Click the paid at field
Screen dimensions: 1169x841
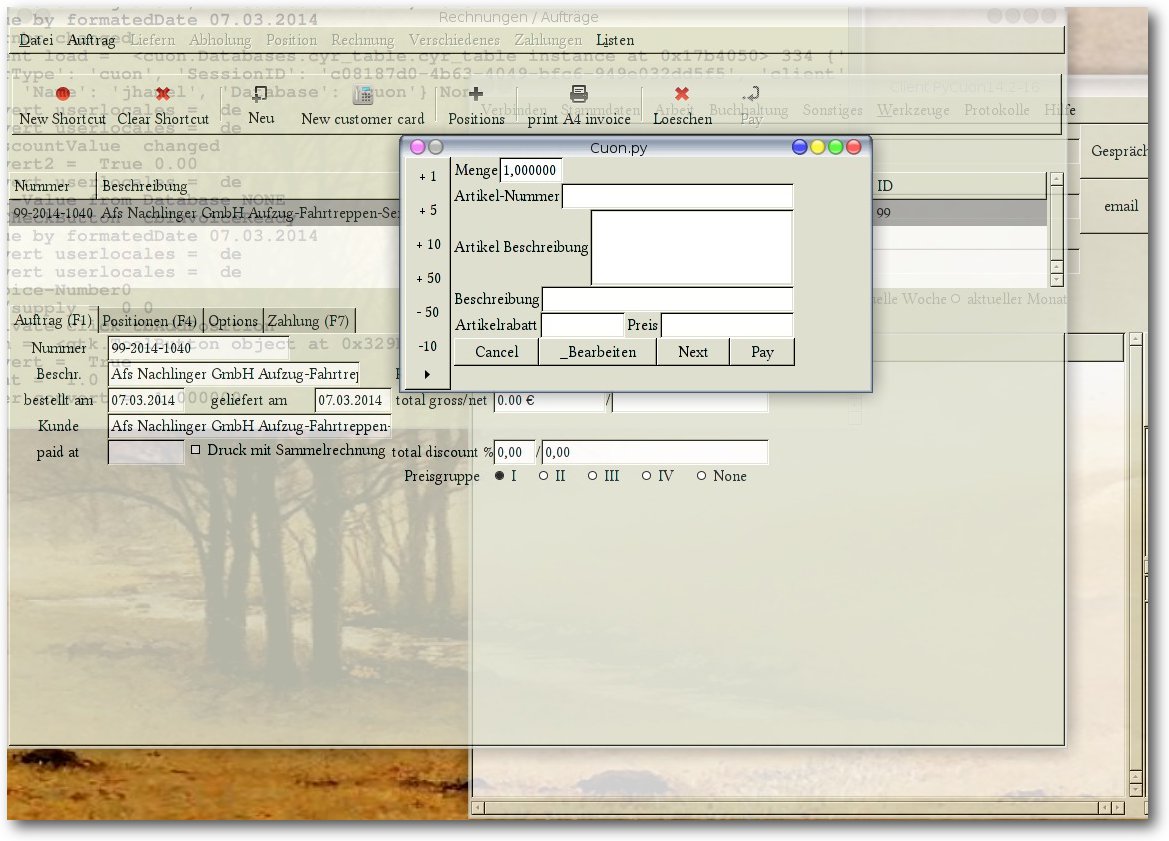click(145, 452)
